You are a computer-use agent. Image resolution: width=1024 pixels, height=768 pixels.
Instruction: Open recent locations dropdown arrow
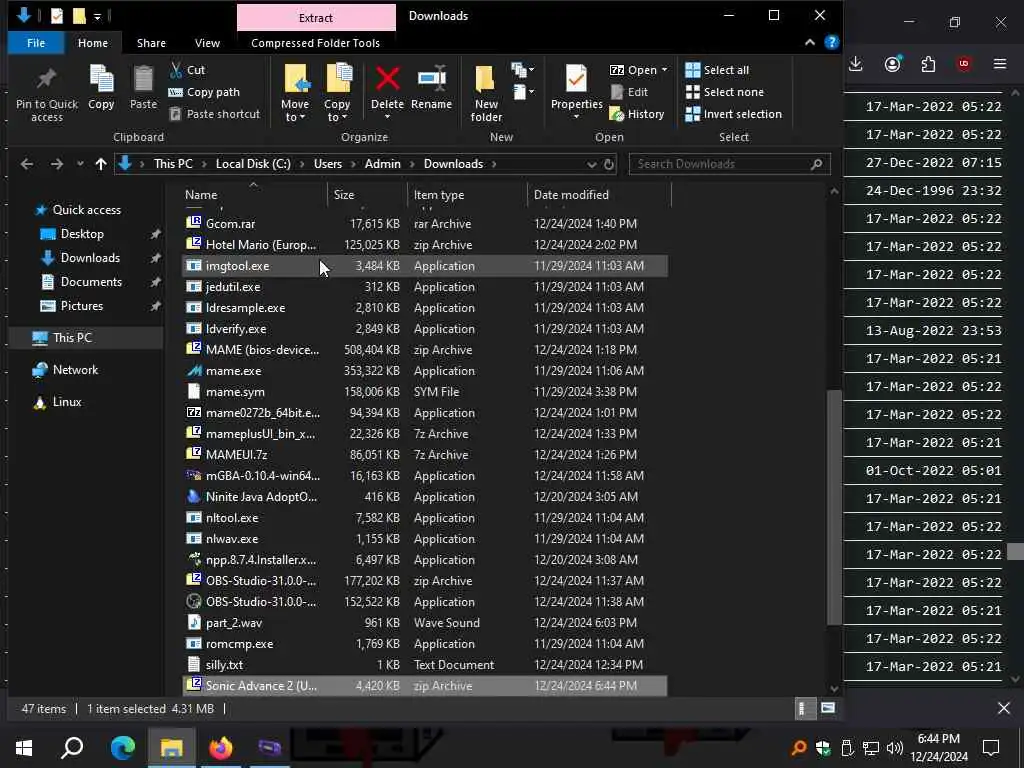point(80,164)
